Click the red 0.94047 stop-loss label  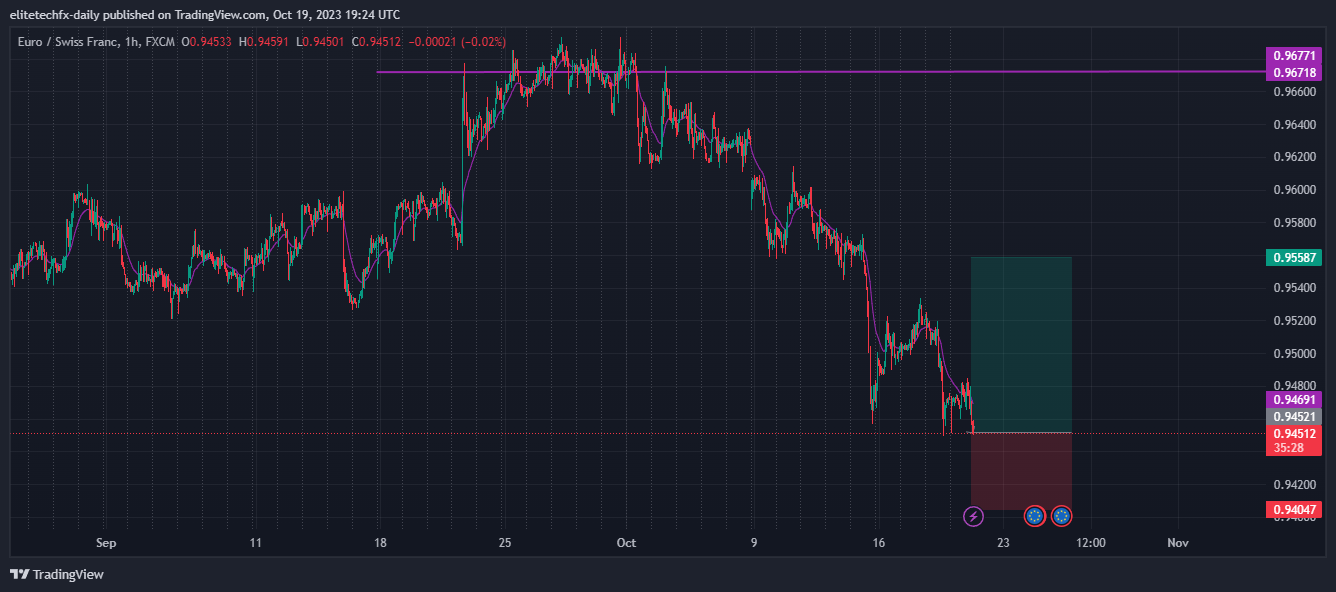(1294, 510)
